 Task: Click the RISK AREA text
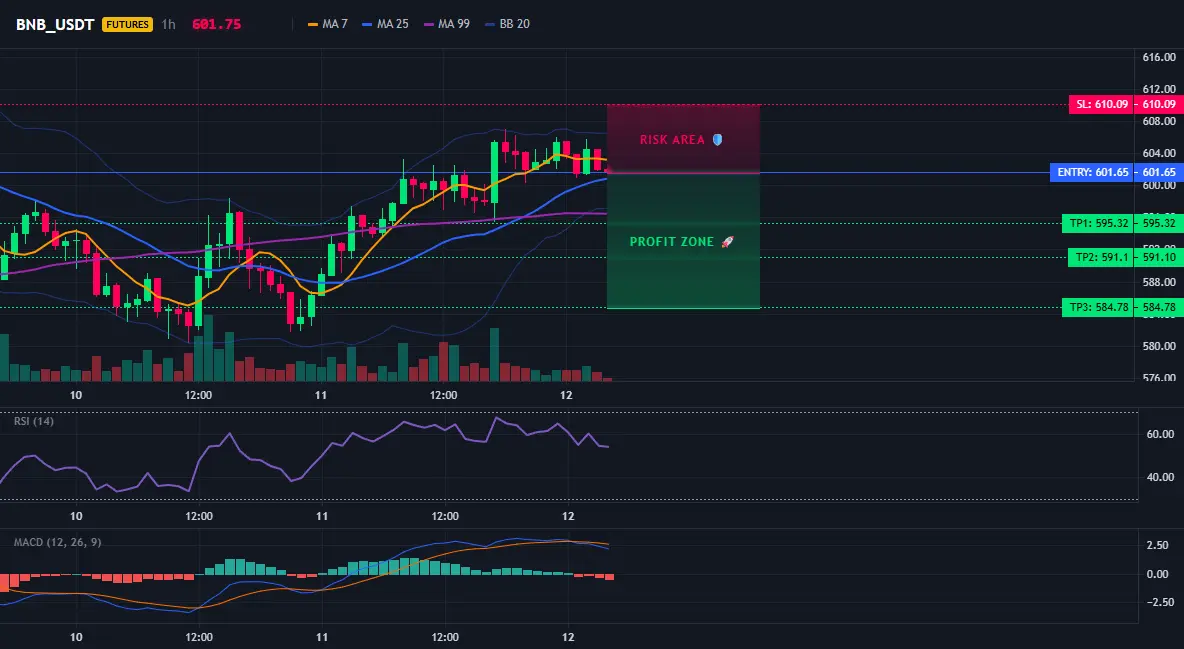coord(672,140)
